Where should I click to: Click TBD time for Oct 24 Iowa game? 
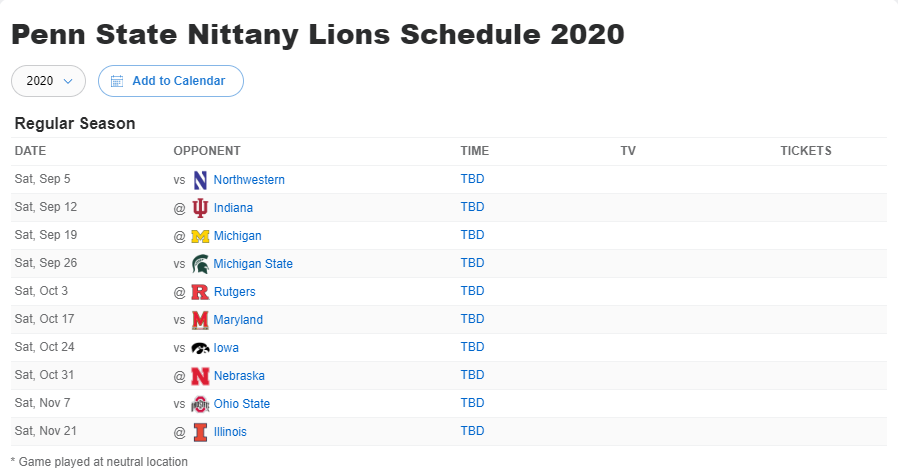[472, 347]
